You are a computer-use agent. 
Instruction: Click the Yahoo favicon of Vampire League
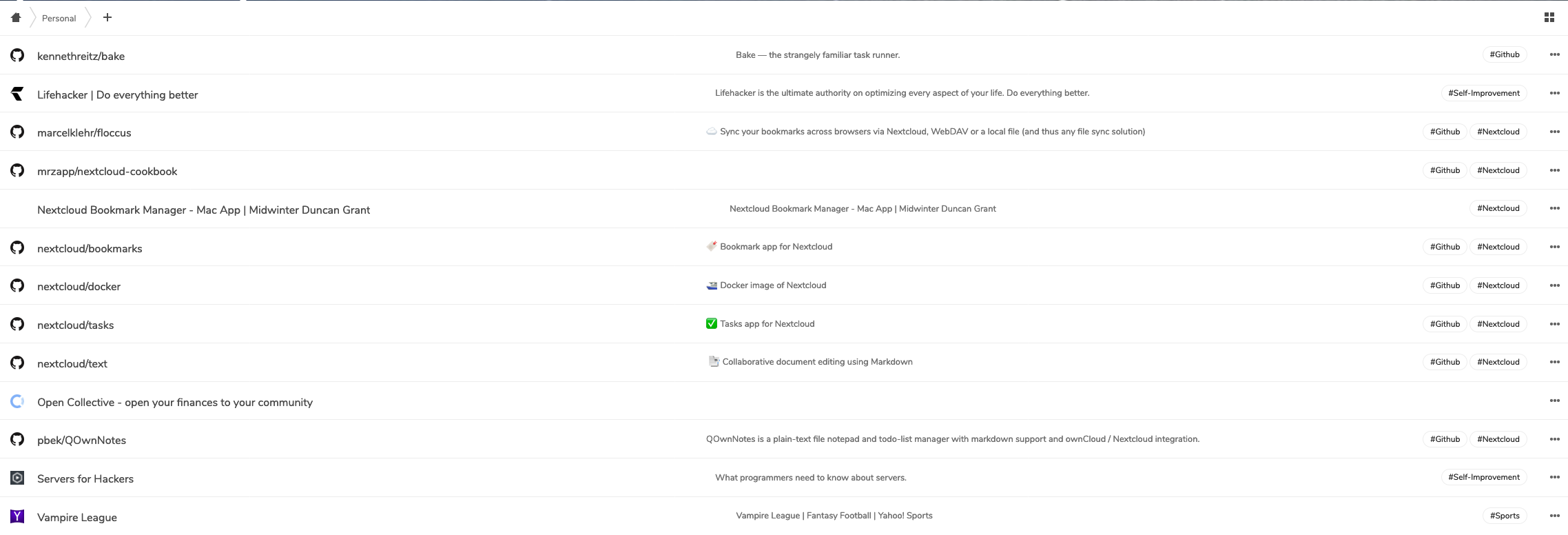click(x=17, y=516)
